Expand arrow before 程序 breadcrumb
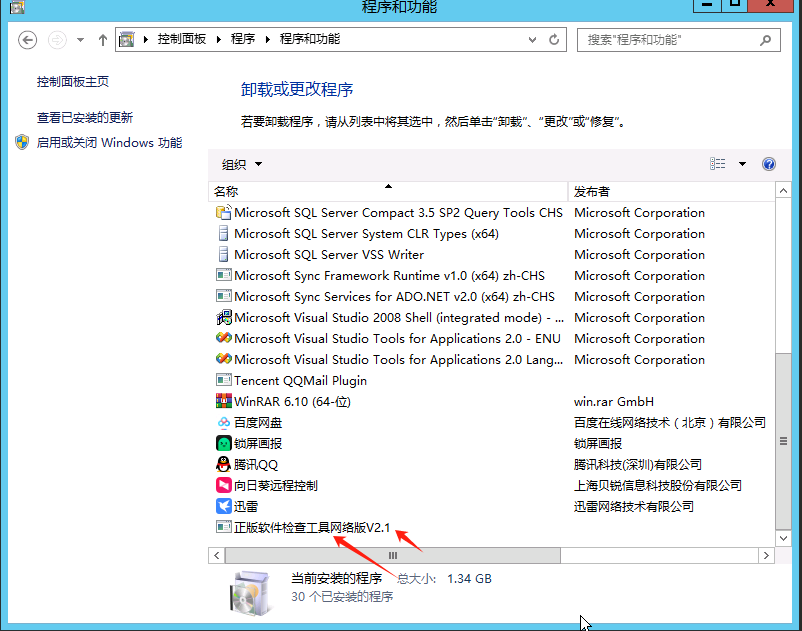This screenshot has width=802, height=631. [x=219, y=39]
